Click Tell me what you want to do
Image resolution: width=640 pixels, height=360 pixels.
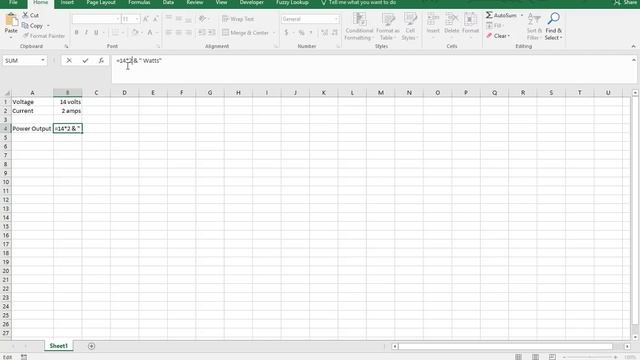[x=358, y=3]
